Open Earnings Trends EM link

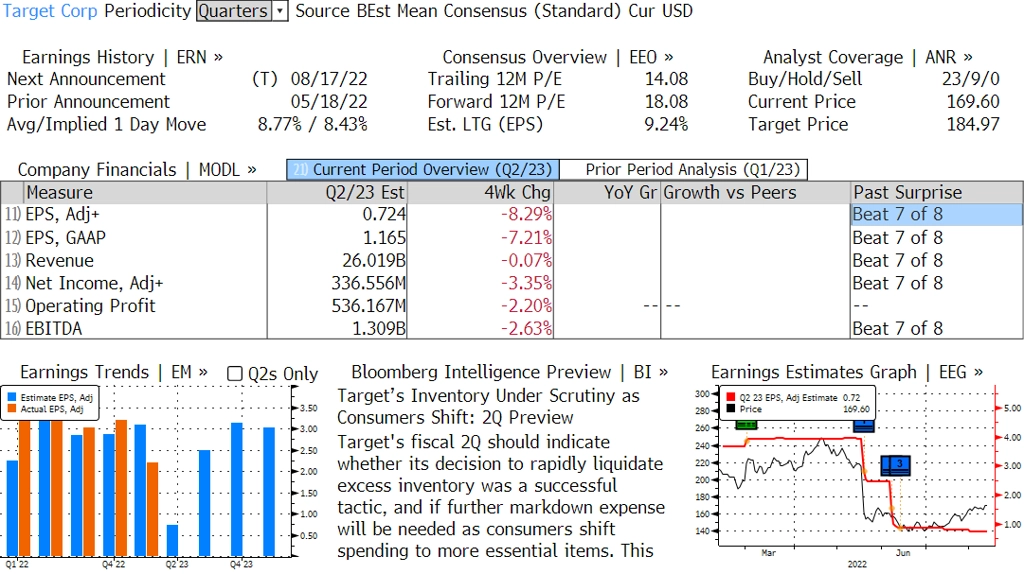tap(114, 372)
